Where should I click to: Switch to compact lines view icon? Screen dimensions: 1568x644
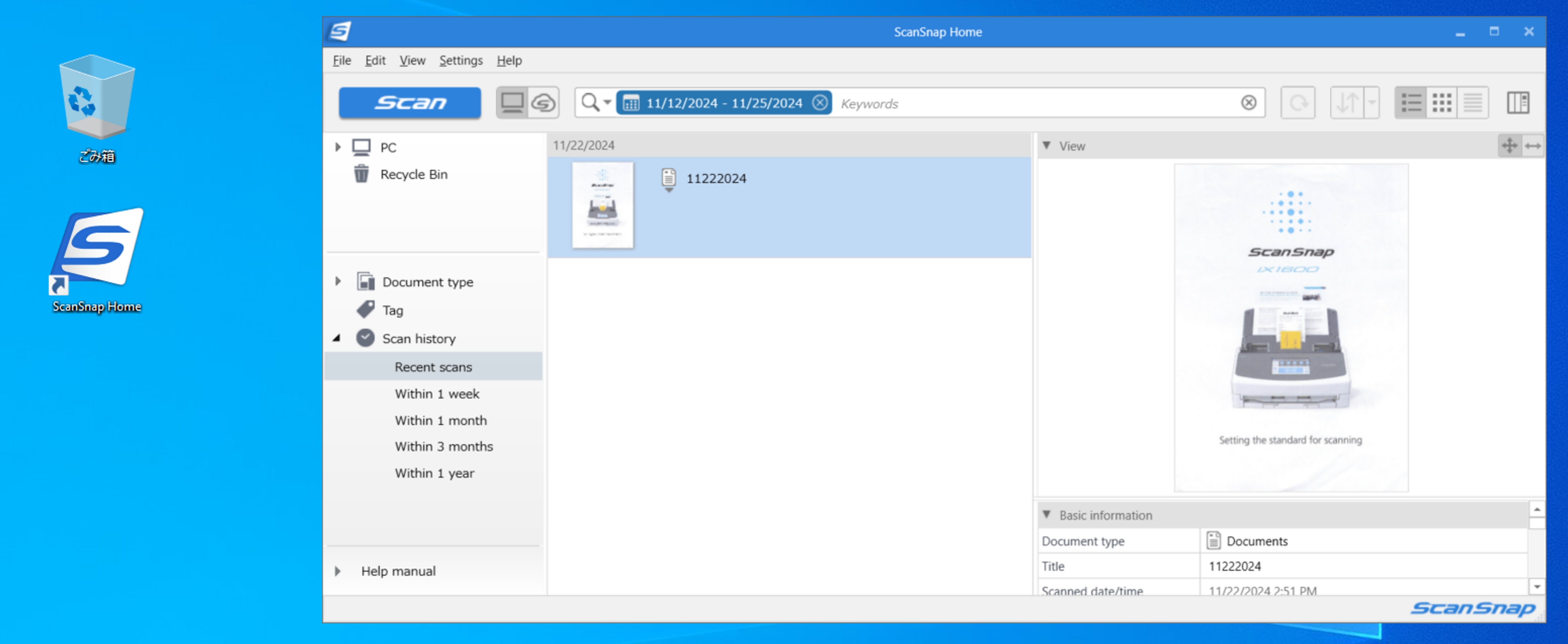[x=1472, y=102]
